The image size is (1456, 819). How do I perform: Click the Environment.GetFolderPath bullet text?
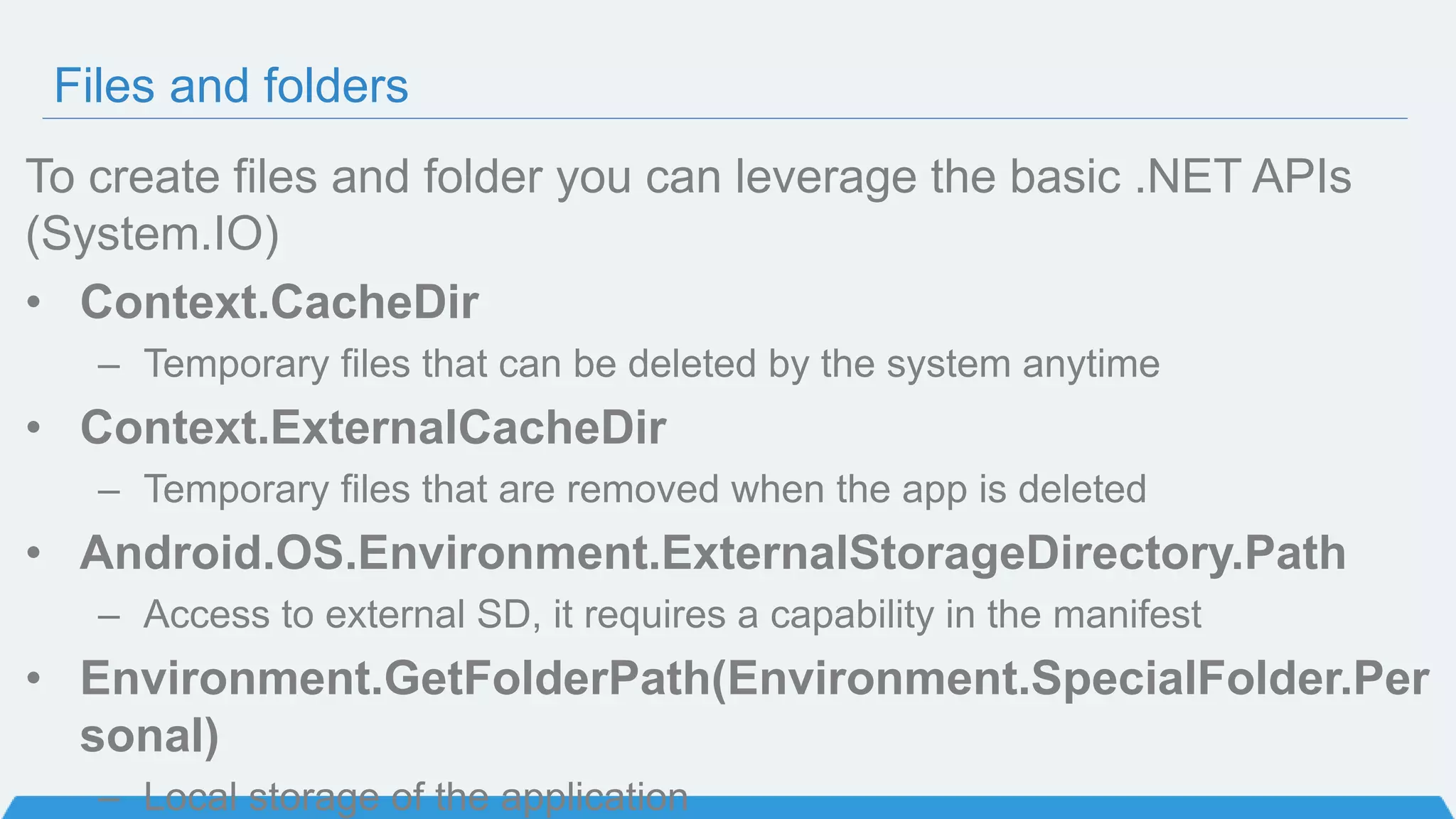754,706
